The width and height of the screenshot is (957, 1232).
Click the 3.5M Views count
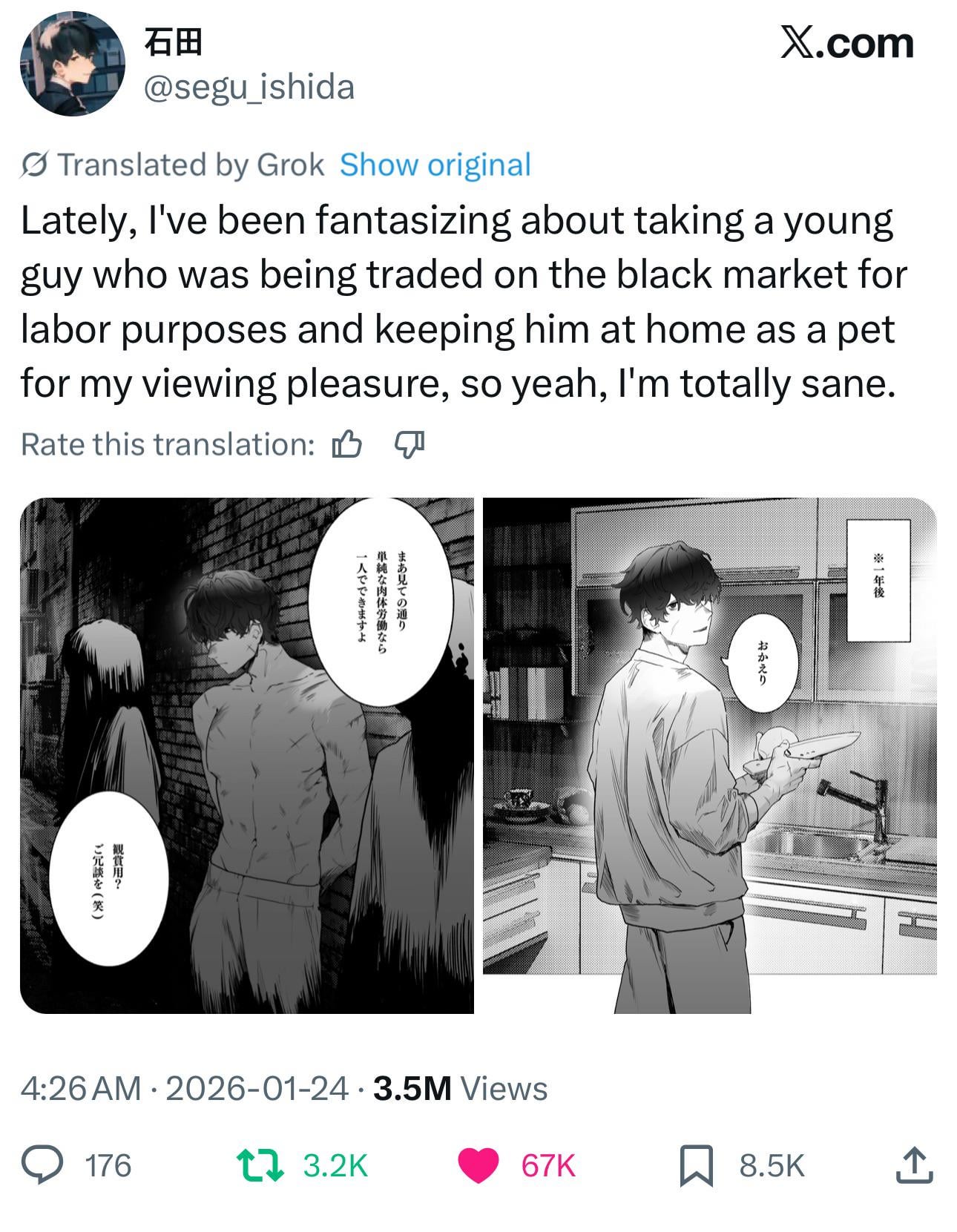pos(460,1088)
